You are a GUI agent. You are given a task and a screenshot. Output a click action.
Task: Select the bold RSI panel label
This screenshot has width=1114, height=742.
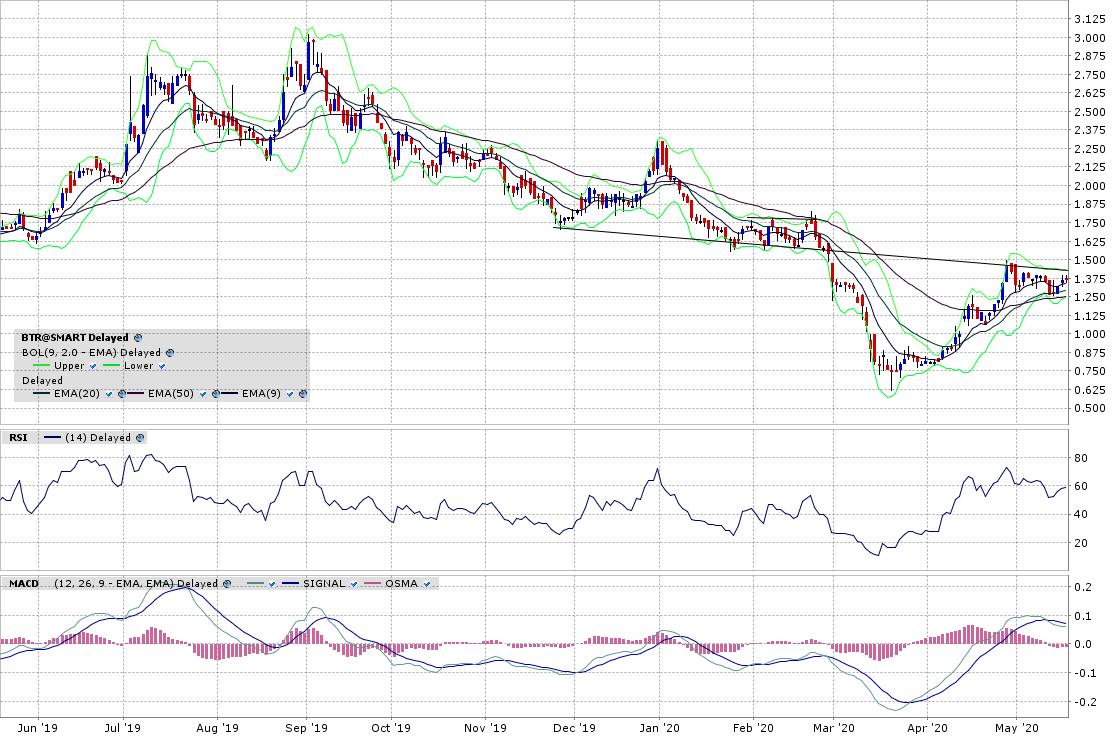point(18,437)
